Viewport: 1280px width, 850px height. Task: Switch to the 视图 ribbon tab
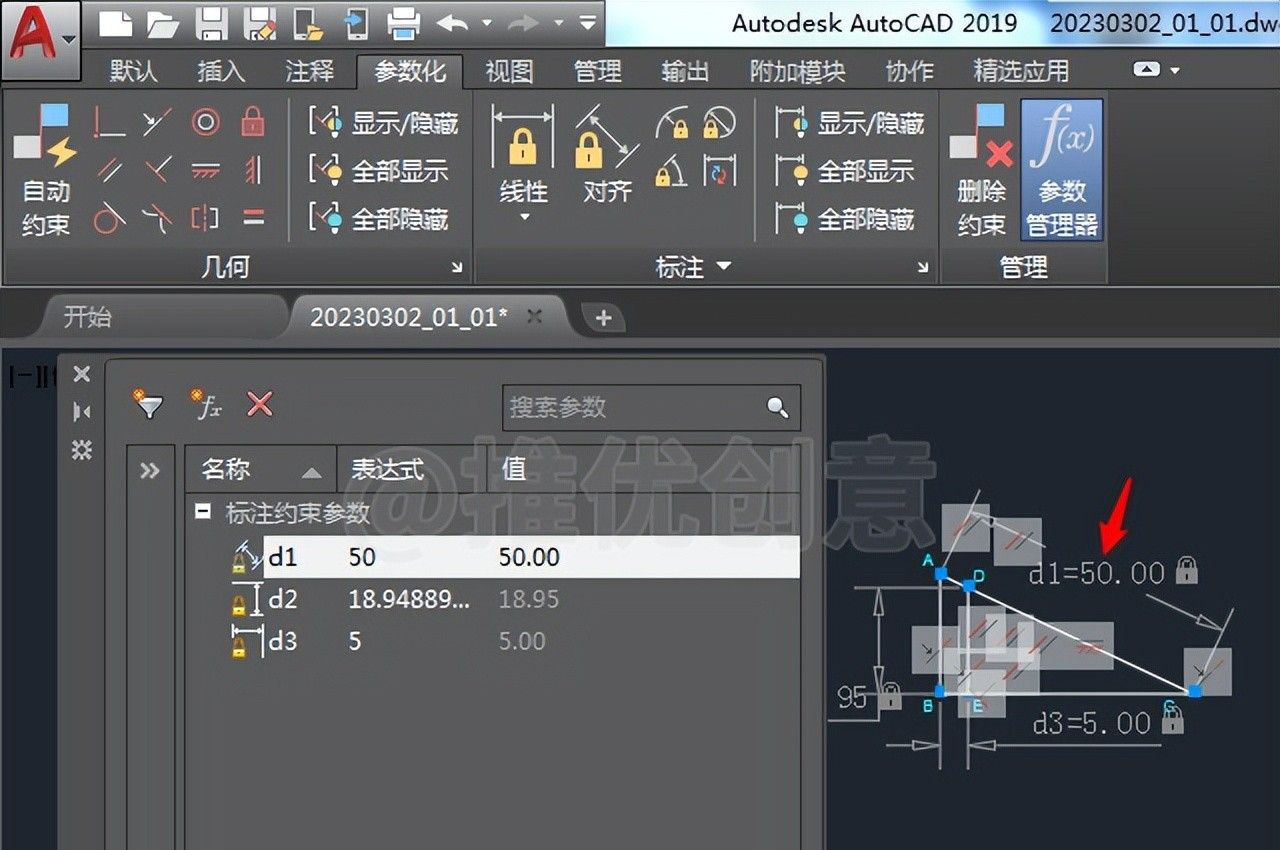coord(508,70)
